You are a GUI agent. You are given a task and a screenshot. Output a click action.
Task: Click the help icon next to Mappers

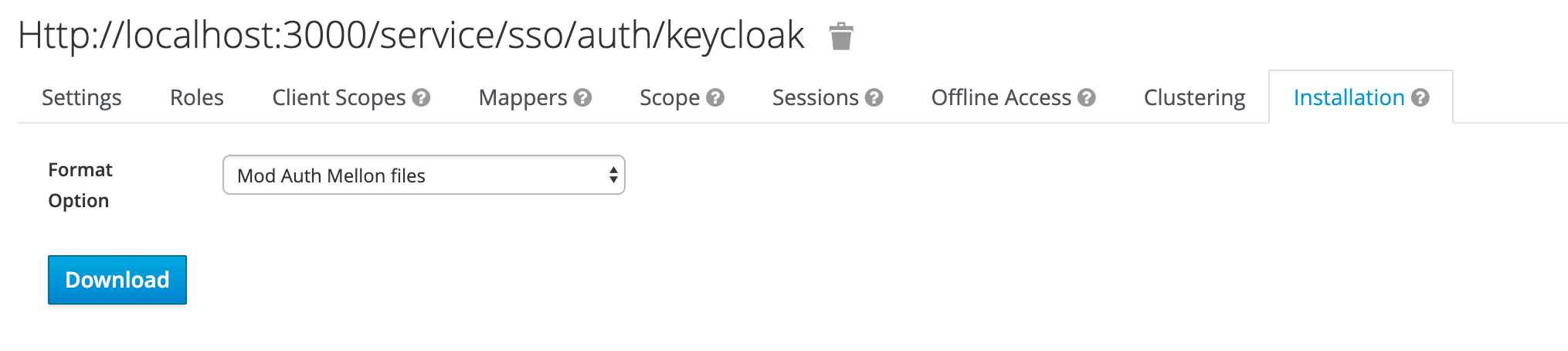[583, 97]
